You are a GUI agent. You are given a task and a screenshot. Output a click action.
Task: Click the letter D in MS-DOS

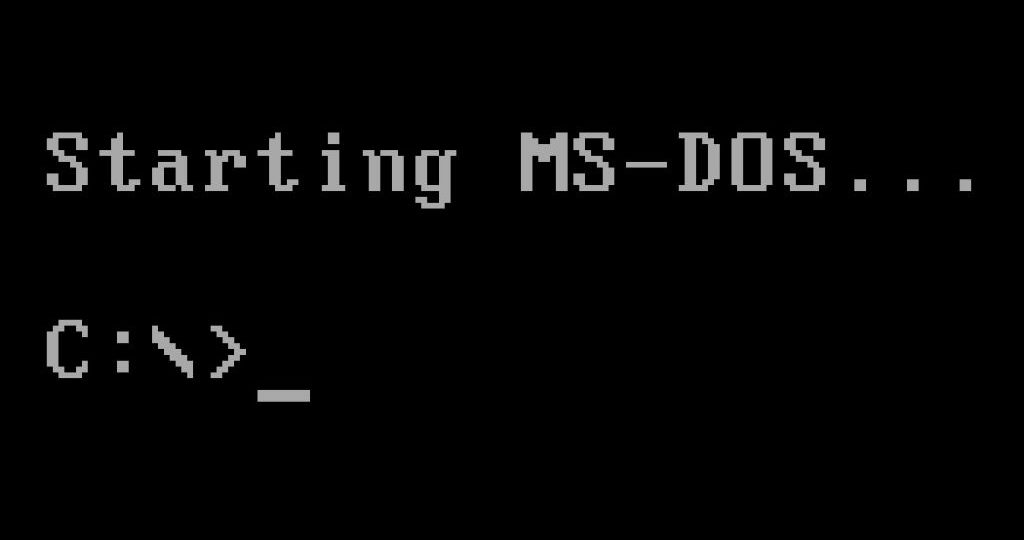(699, 162)
